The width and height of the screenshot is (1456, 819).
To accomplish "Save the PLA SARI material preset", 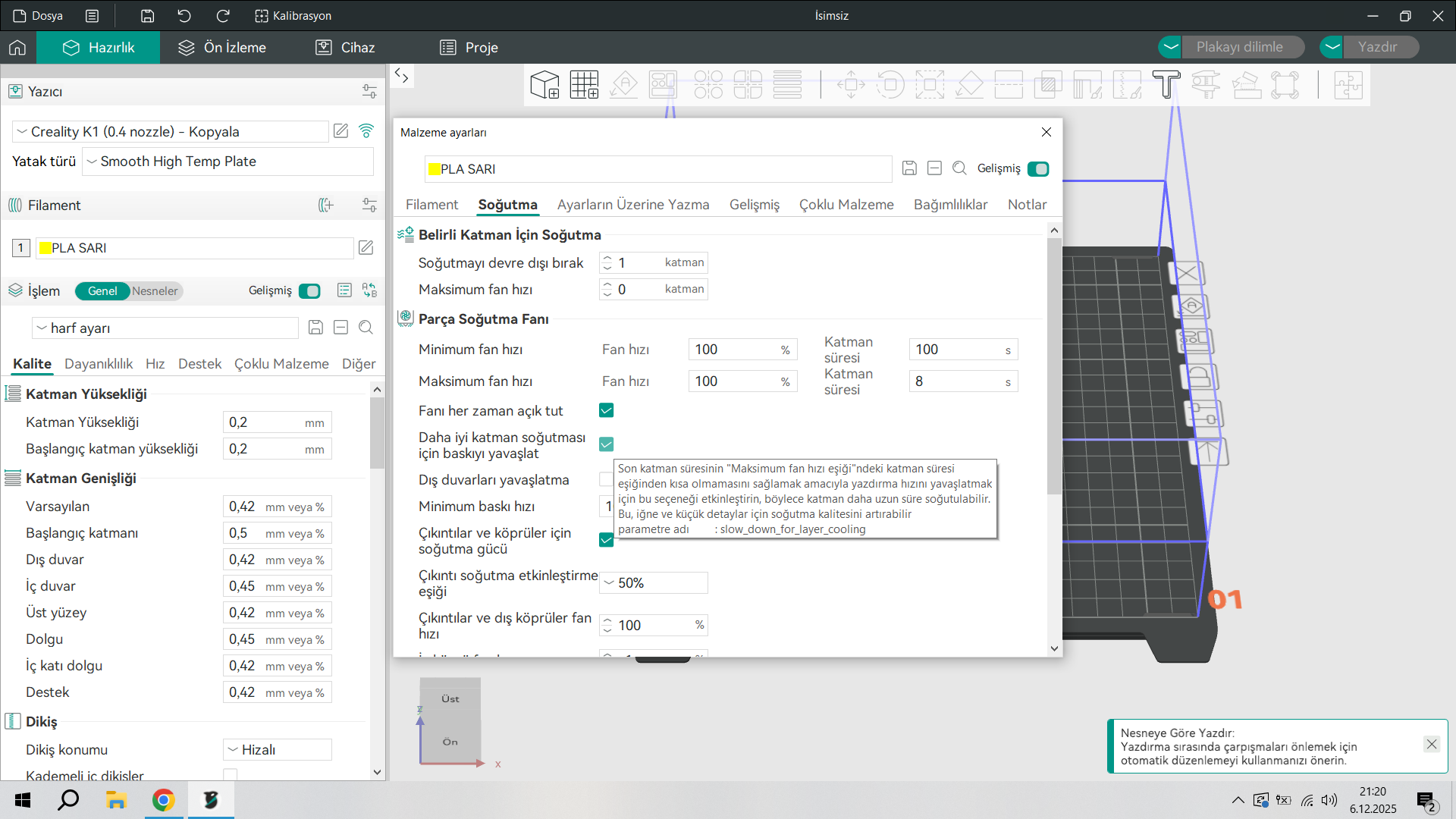I will (x=909, y=168).
